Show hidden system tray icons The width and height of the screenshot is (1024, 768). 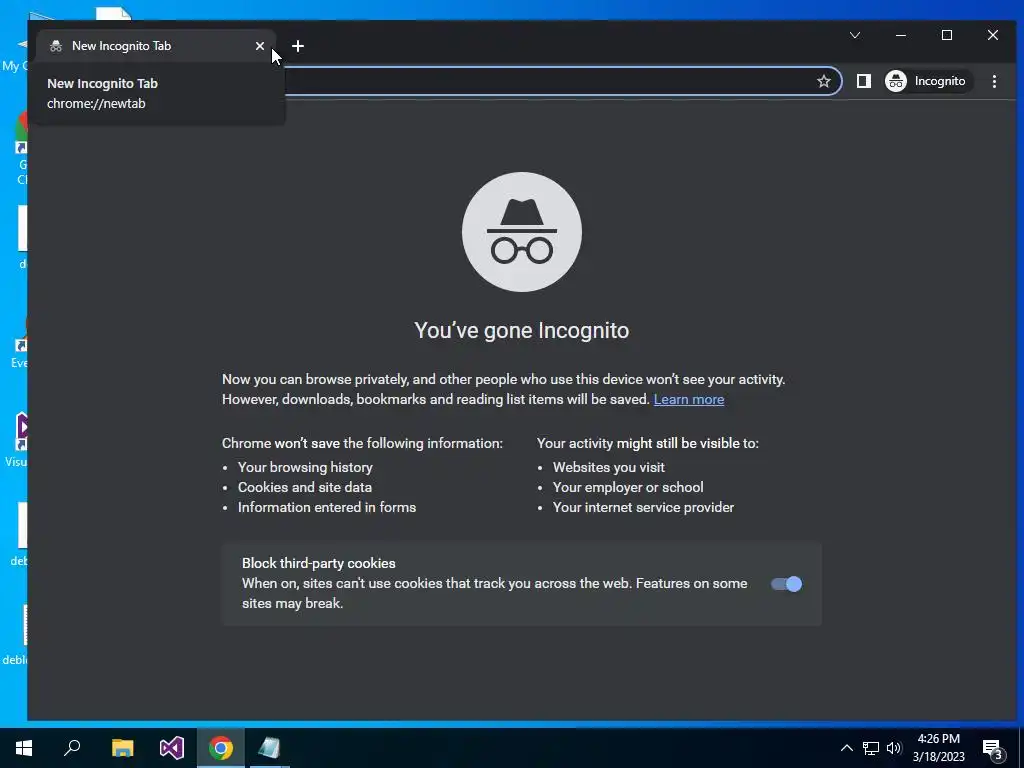(846, 748)
